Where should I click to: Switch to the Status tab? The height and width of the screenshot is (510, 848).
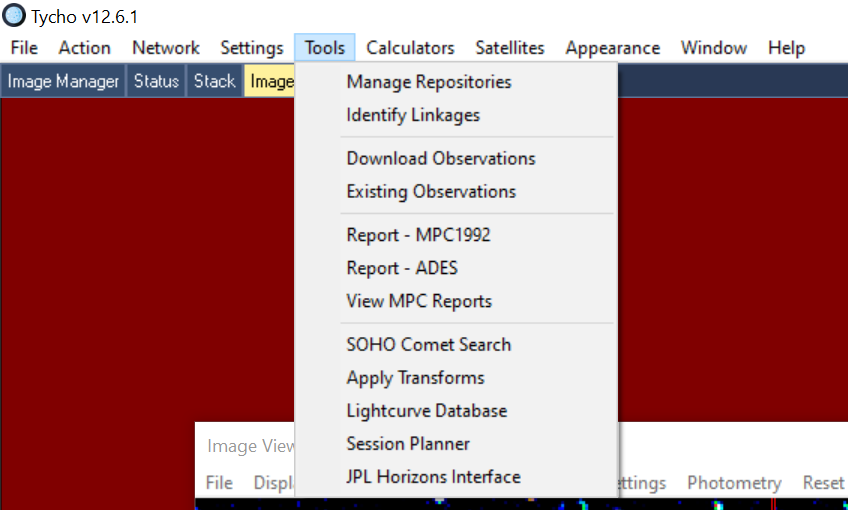click(156, 82)
